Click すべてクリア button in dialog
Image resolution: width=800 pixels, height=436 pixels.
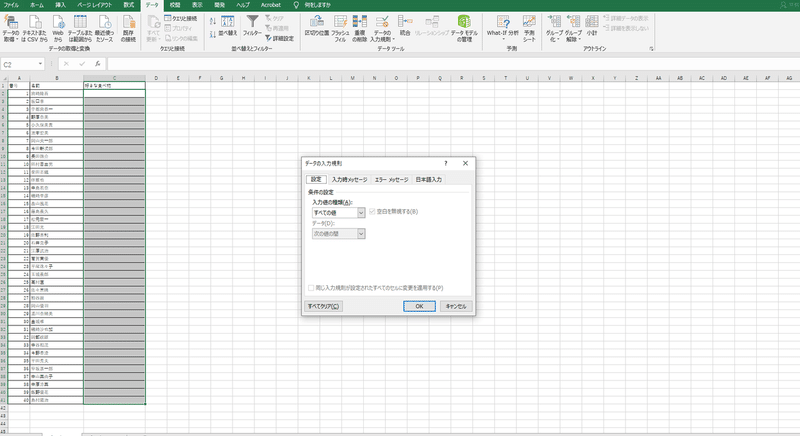(323, 306)
